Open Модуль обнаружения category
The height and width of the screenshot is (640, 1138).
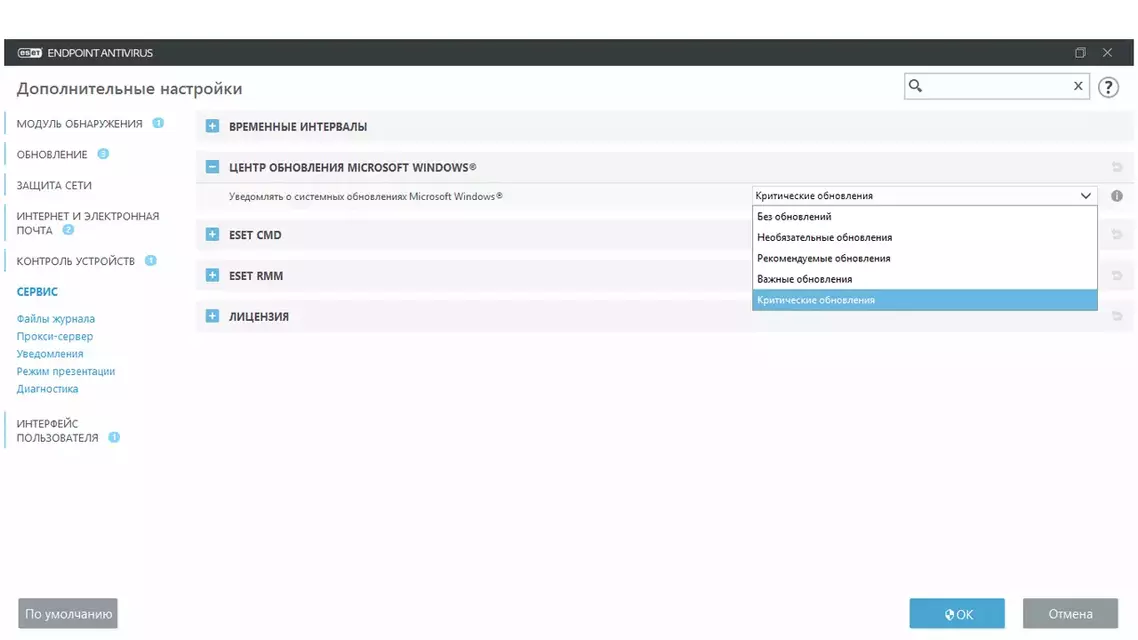[x=79, y=124]
